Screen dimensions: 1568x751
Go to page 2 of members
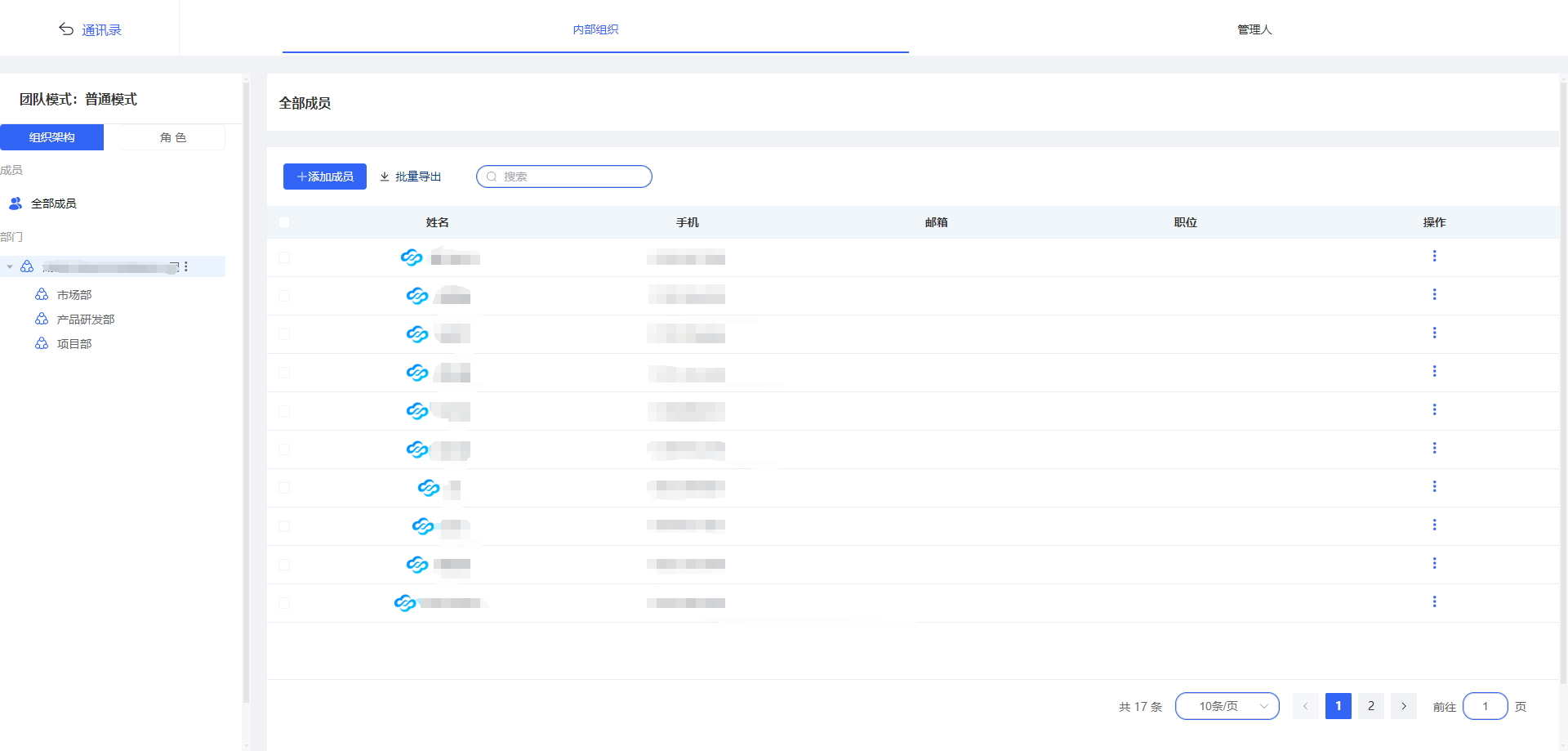(x=1371, y=706)
